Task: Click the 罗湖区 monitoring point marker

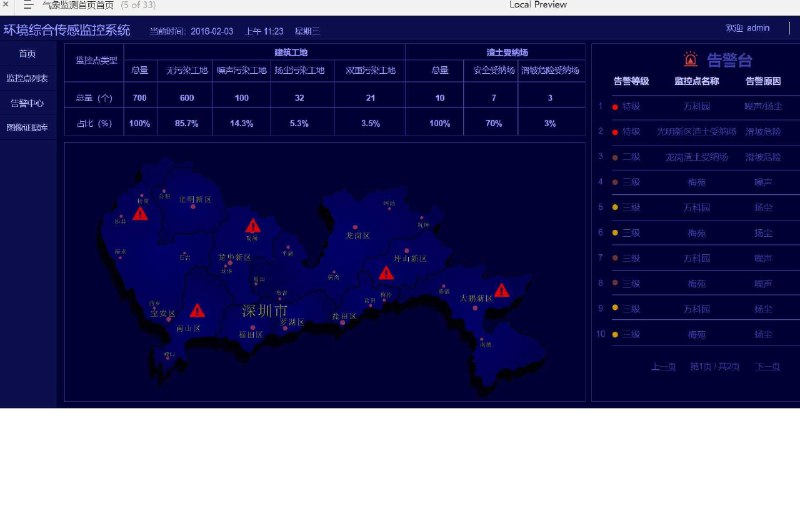Action: 285,328
